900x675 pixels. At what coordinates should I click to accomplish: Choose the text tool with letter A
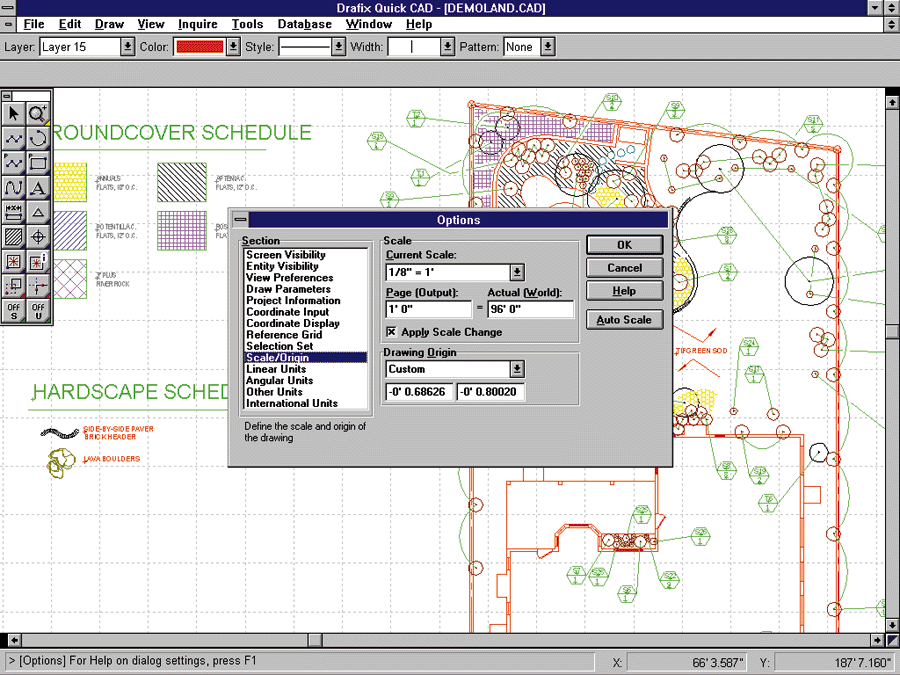38,188
